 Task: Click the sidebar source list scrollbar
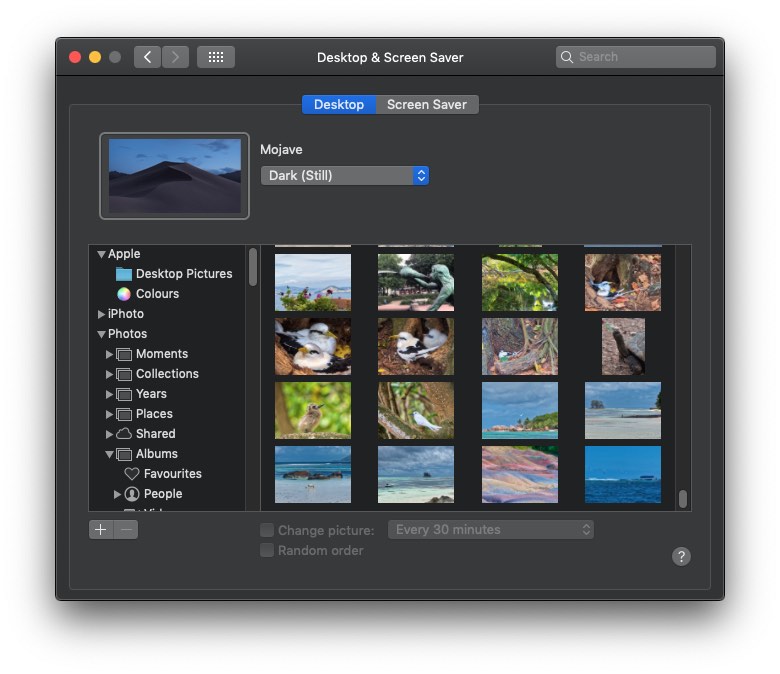(x=253, y=267)
